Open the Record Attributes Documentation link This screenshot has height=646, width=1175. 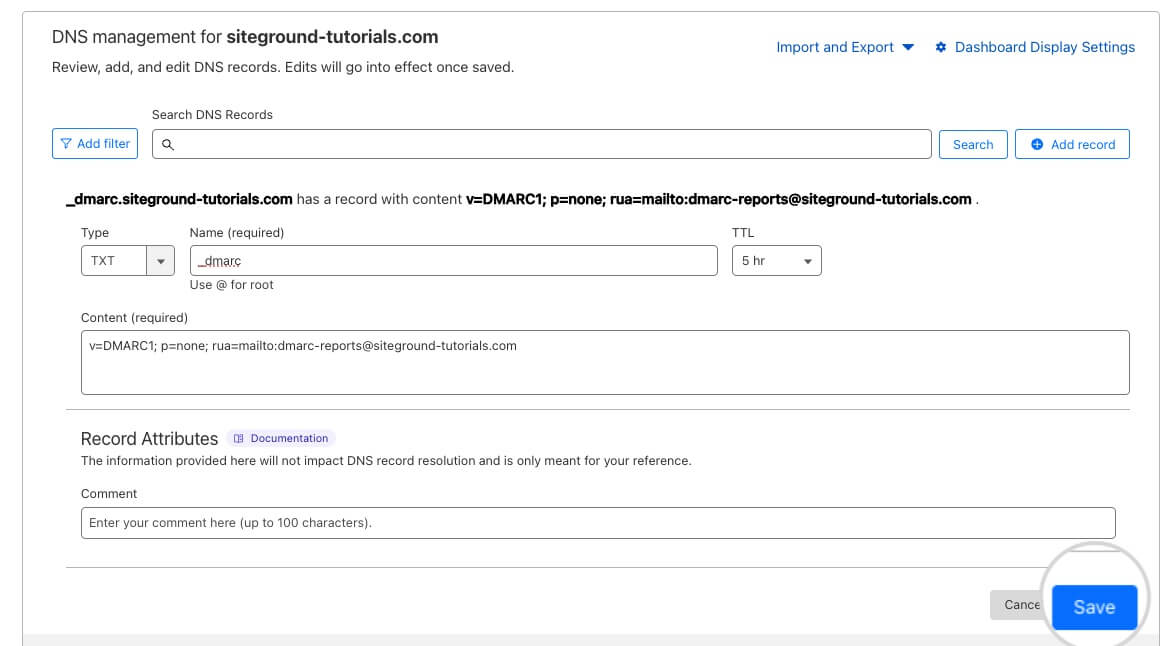[282, 438]
